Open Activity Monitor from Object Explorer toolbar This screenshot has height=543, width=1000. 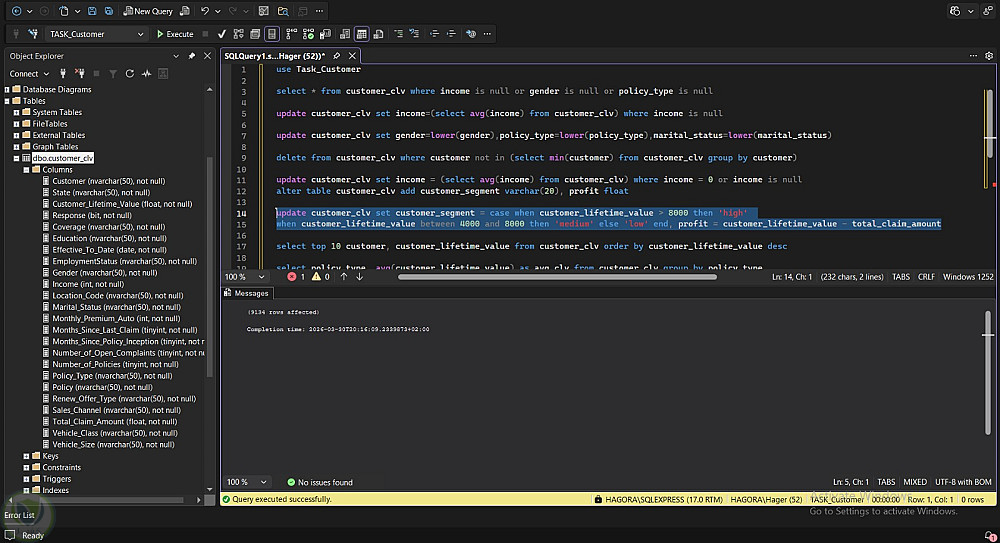click(x=146, y=74)
